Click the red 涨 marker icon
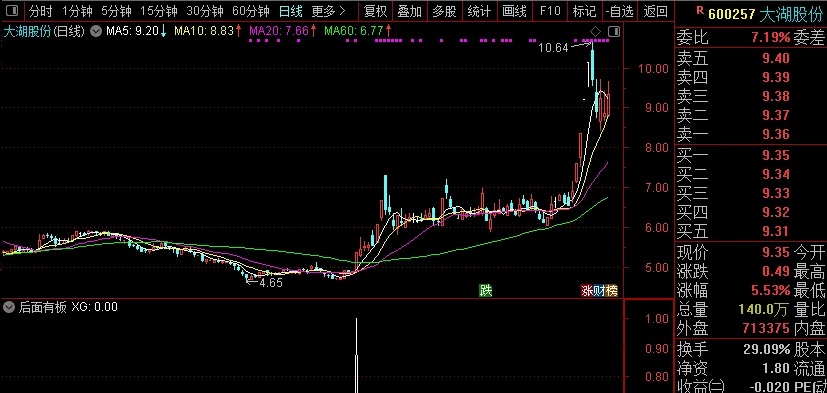 (586, 290)
